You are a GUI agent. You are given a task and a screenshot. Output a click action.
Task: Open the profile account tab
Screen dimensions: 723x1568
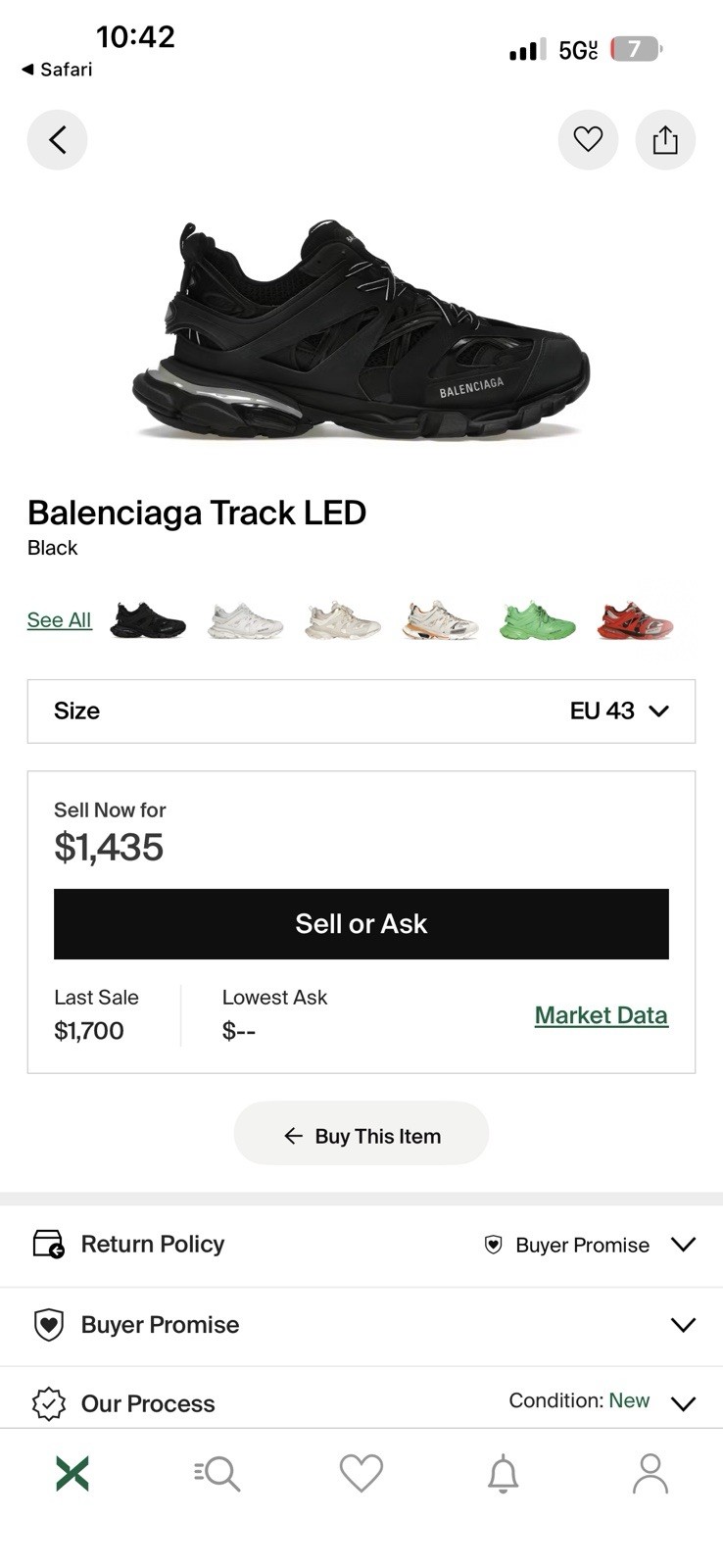651,1473
